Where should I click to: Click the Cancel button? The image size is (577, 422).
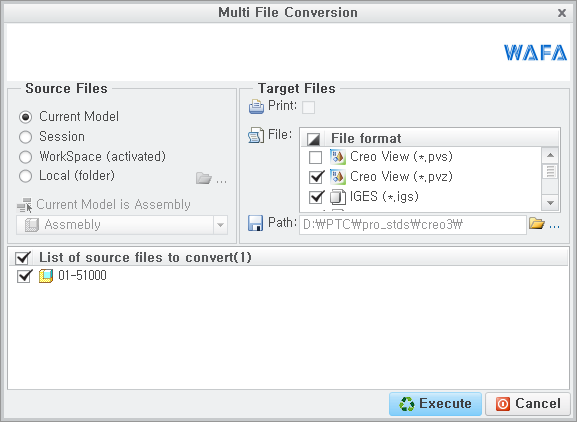pos(528,404)
